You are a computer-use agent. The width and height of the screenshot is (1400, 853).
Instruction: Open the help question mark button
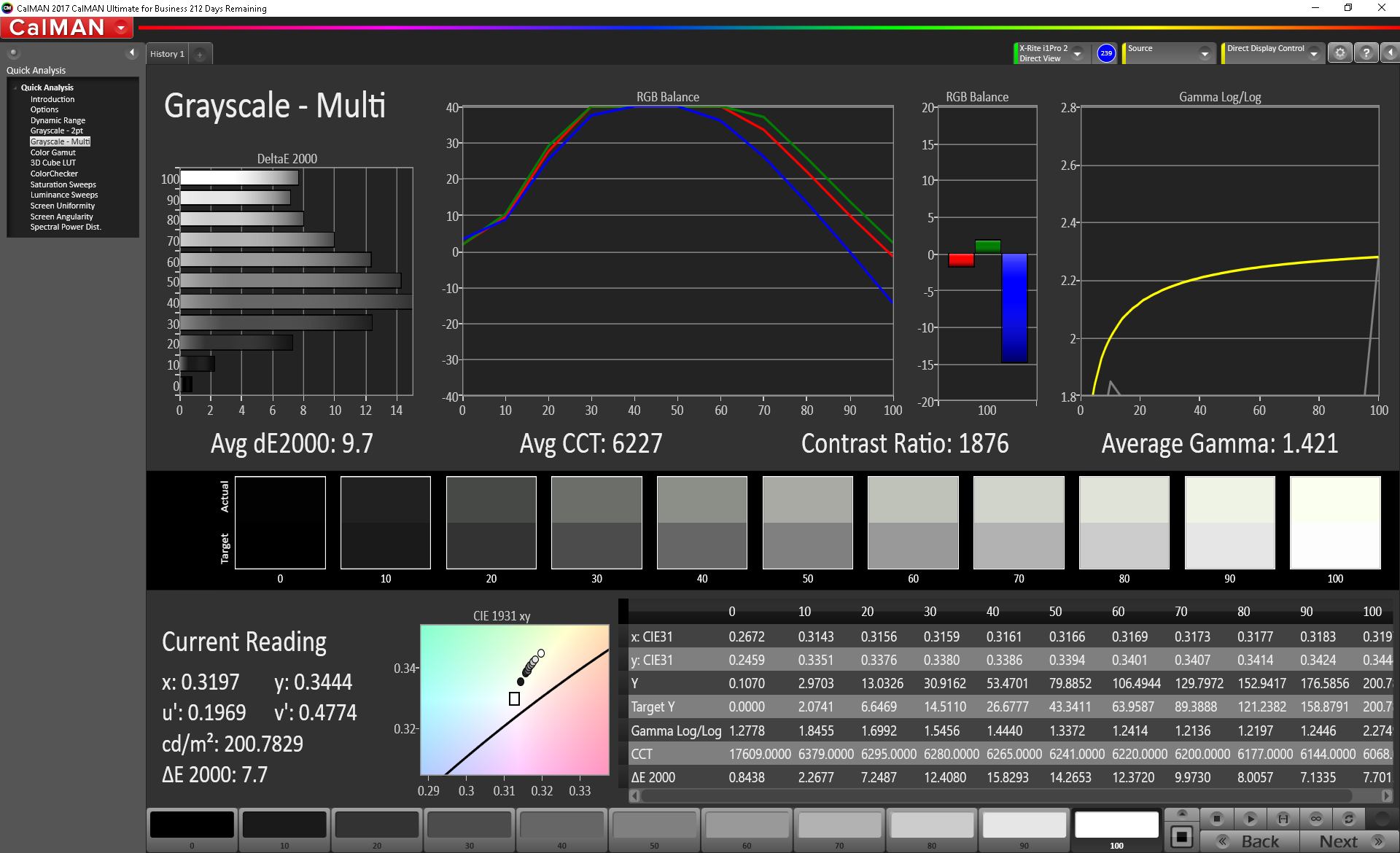pos(1366,53)
